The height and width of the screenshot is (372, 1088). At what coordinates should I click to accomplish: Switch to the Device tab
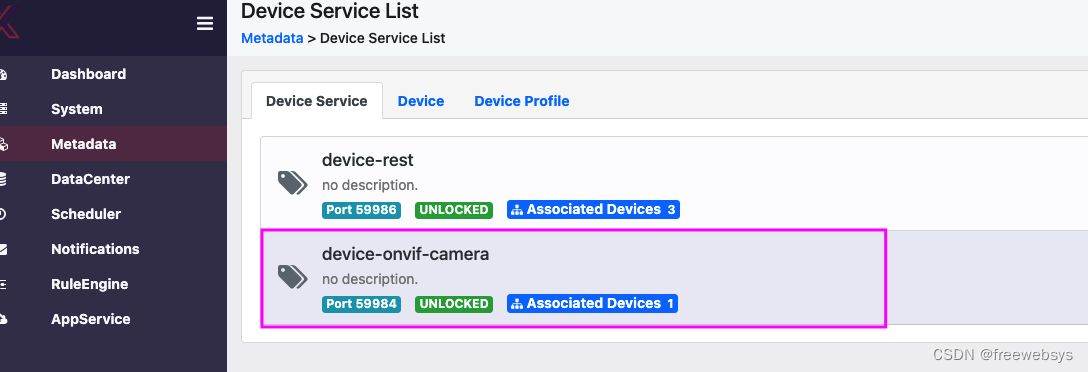point(420,101)
